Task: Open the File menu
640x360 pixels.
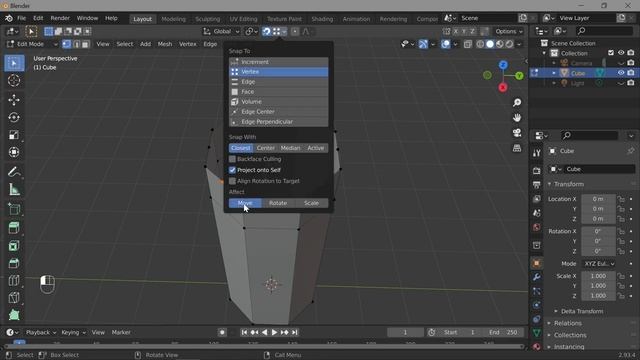Action: (22, 18)
